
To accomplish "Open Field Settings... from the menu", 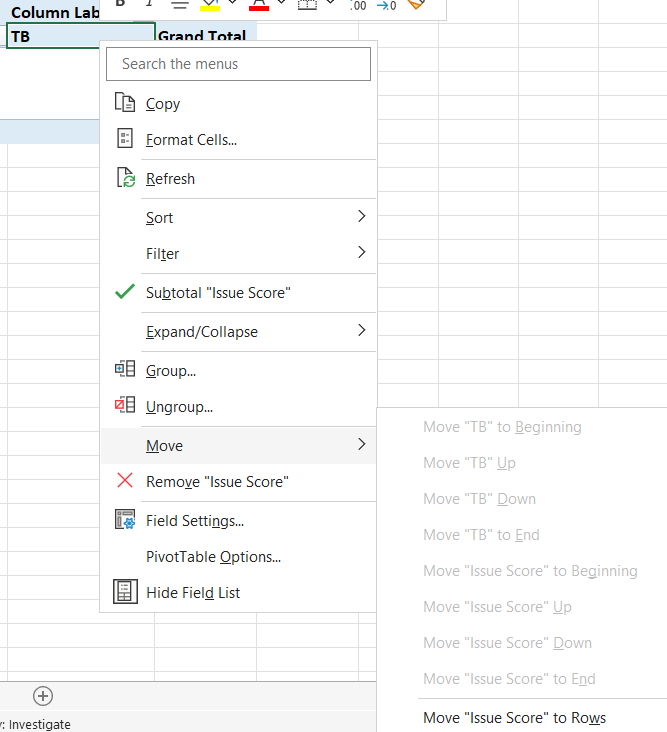I will (x=239, y=521).
